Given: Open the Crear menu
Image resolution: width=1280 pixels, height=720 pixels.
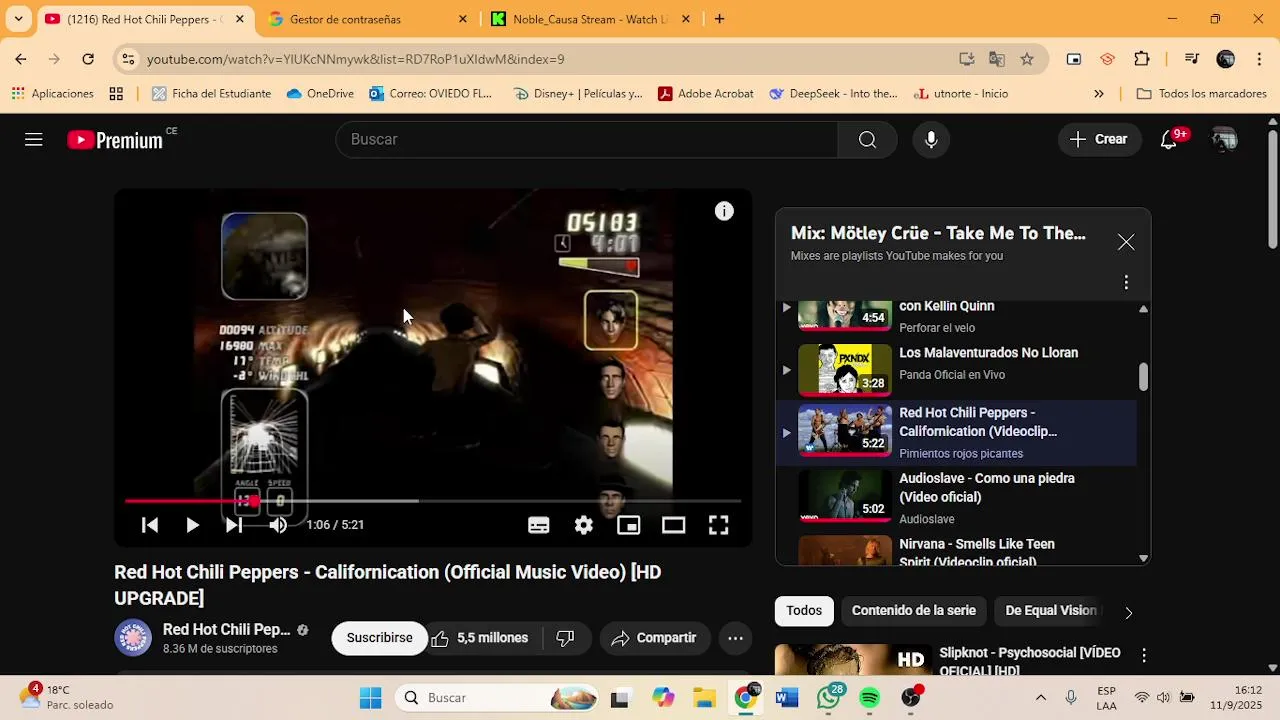Looking at the screenshot, I should (x=1099, y=140).
